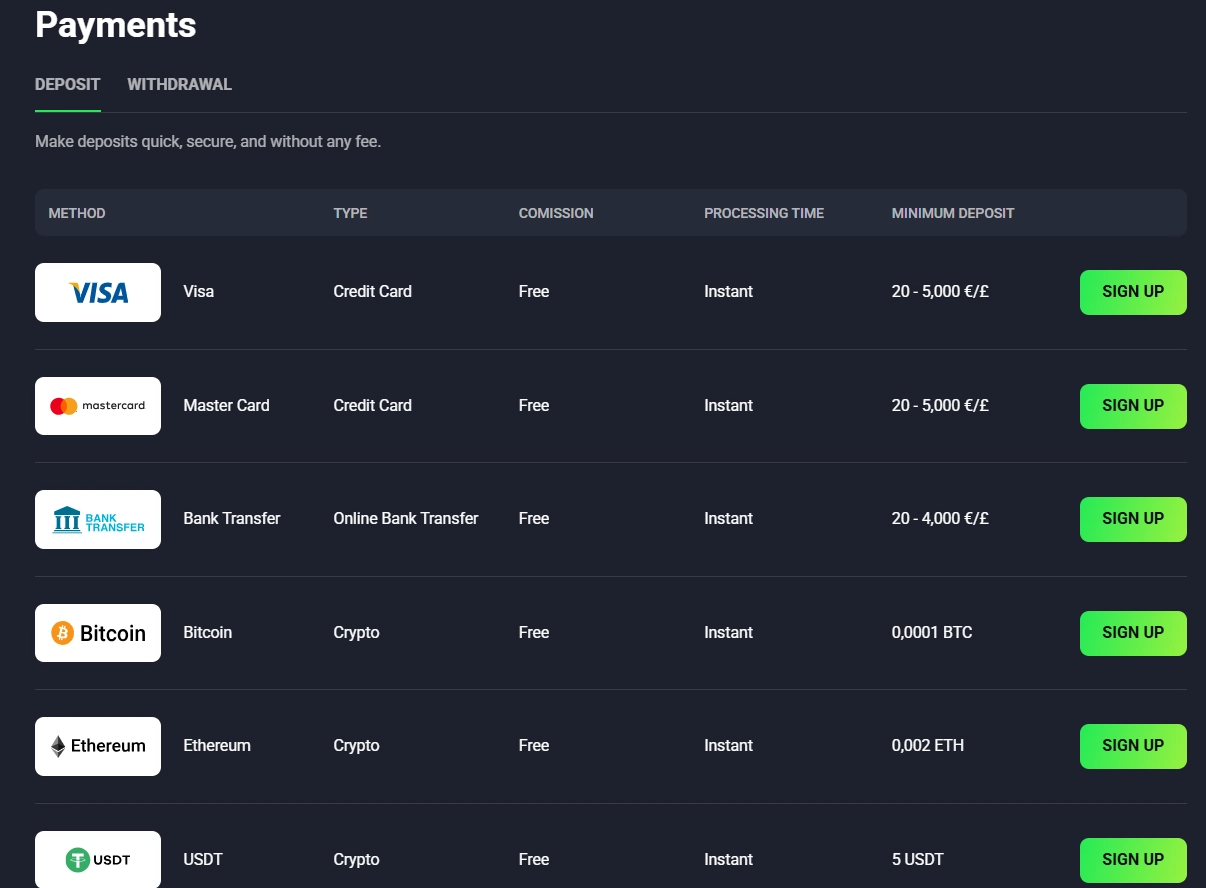This screenshot has height=888, width=1206.
Task: Sign up using the USDT row button
Action: pos(1133,860)
